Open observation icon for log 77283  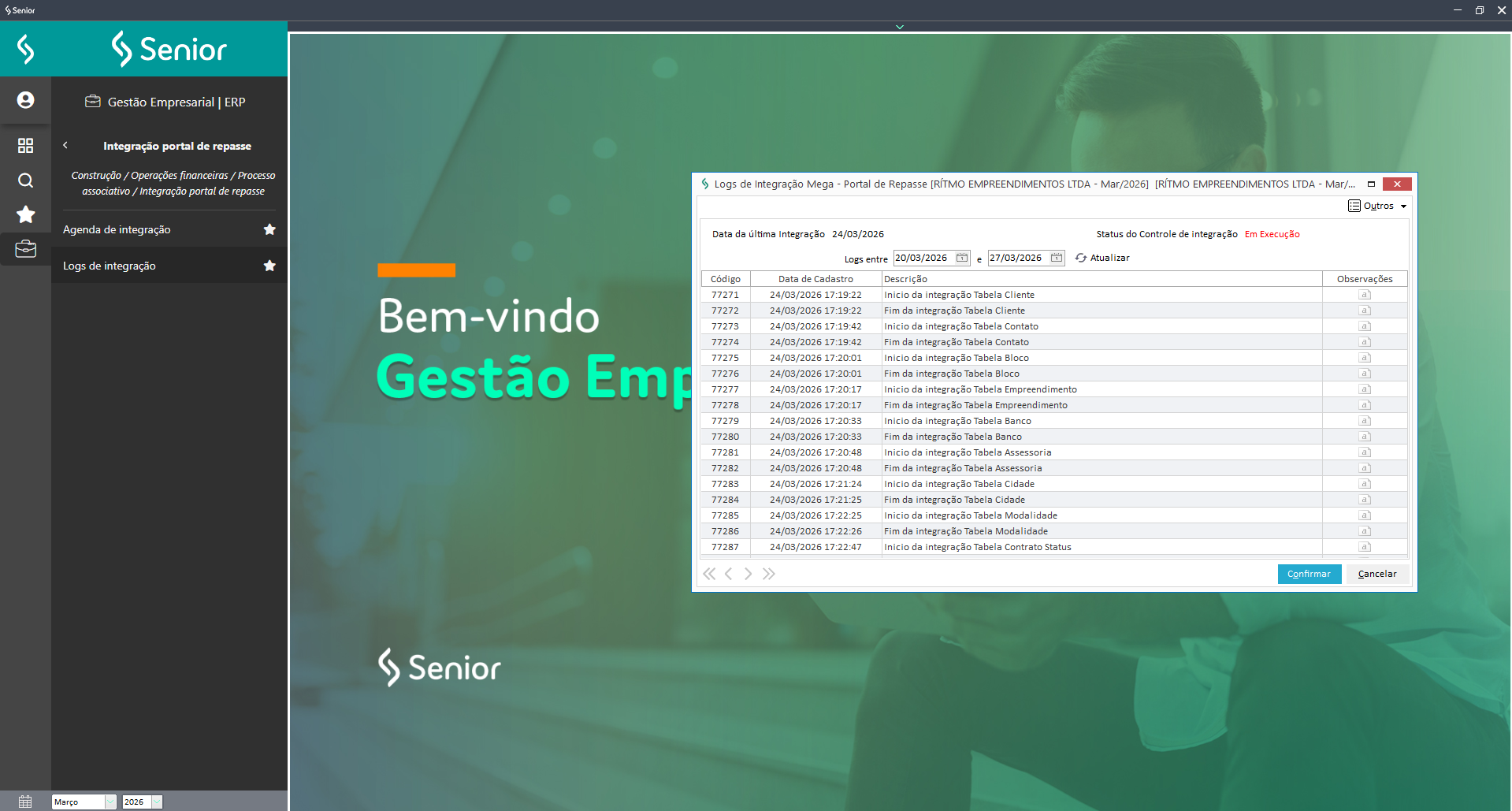point(1365,484)
